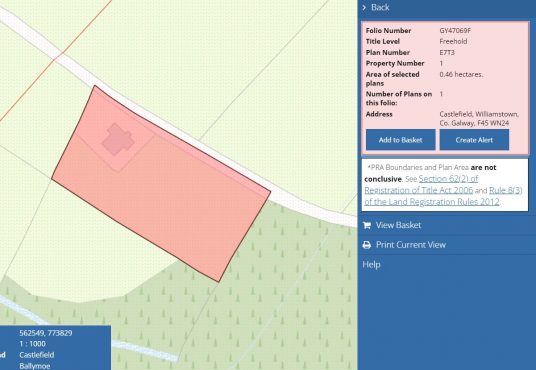
Task: Select Print Current View option
Action: (x=411, y=245)
